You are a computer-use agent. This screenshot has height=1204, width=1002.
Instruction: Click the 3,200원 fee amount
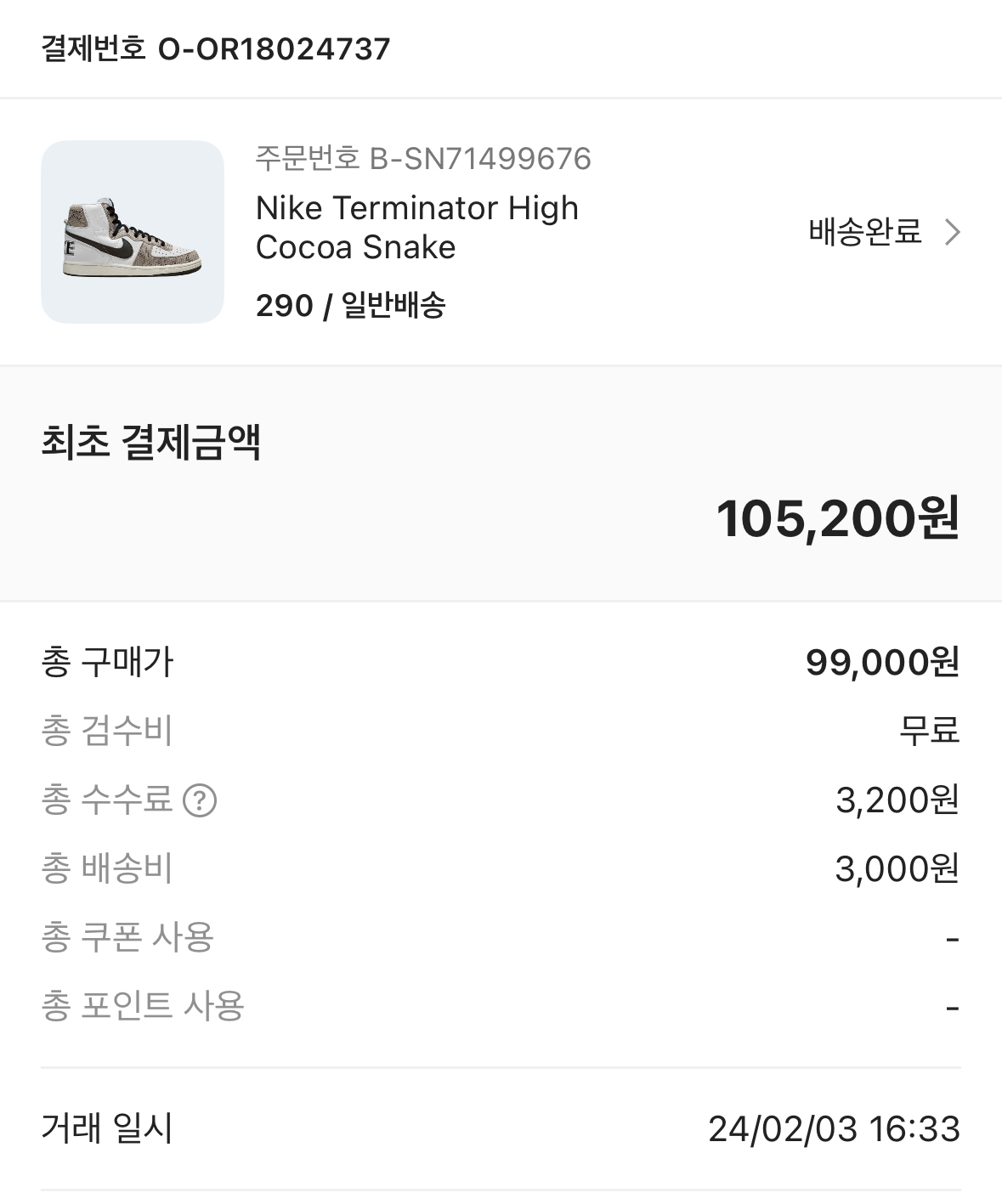pos(897,800)
